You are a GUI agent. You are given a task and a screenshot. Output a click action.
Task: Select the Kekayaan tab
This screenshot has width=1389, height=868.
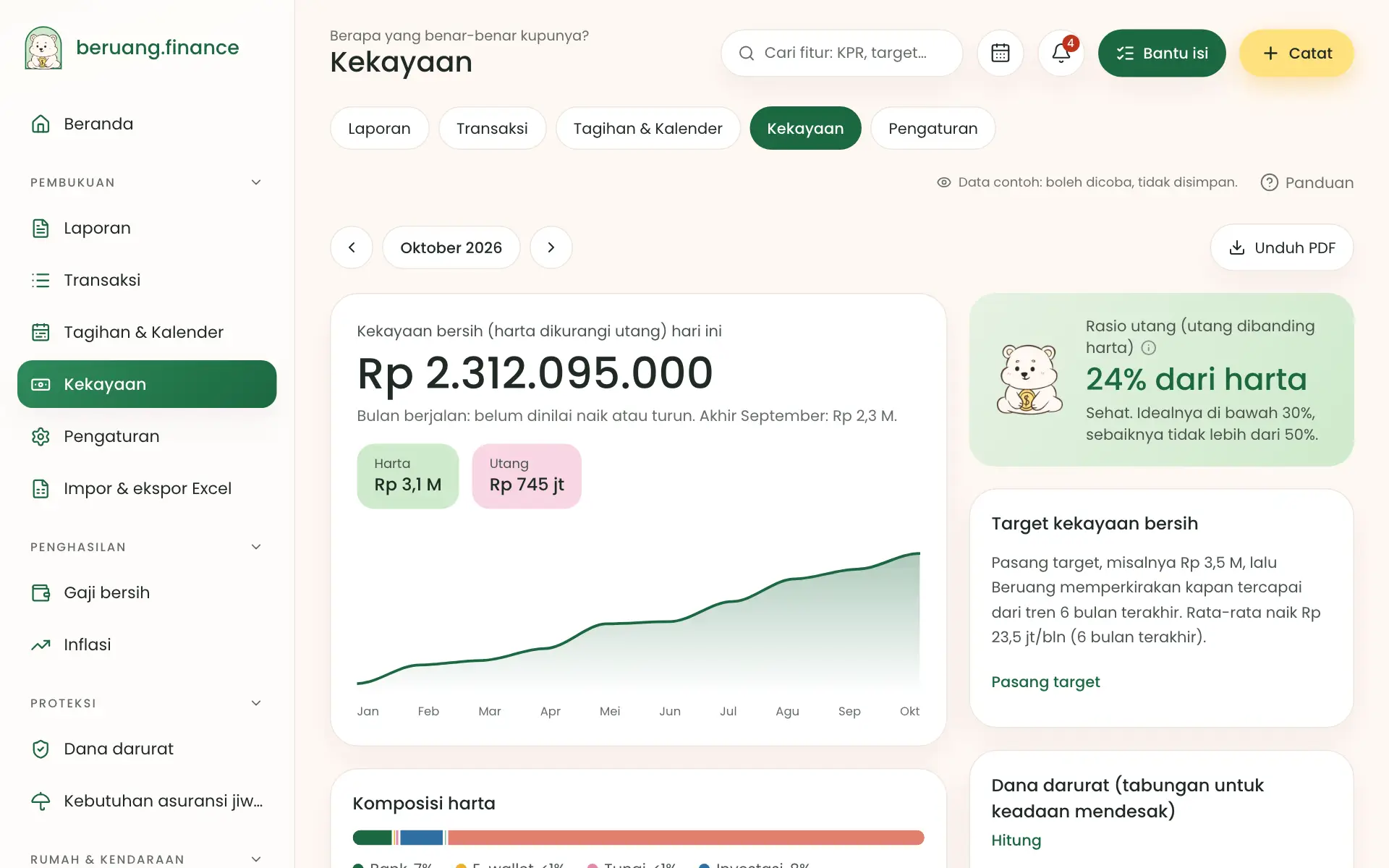[x=805, y=128]
